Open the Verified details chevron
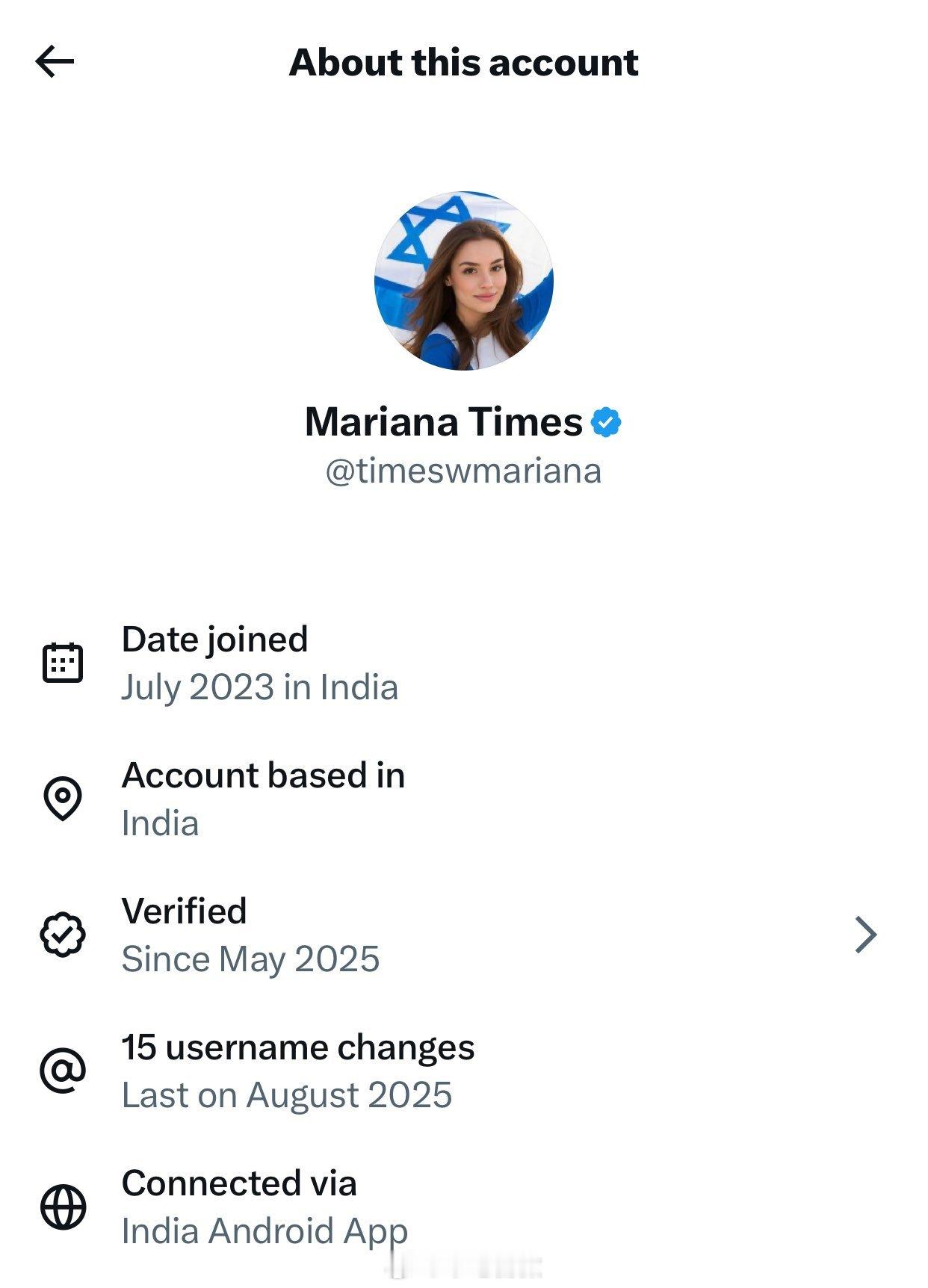Image resolution: width=928 pixels, height=1288 pixels. (x=865, y=935)
